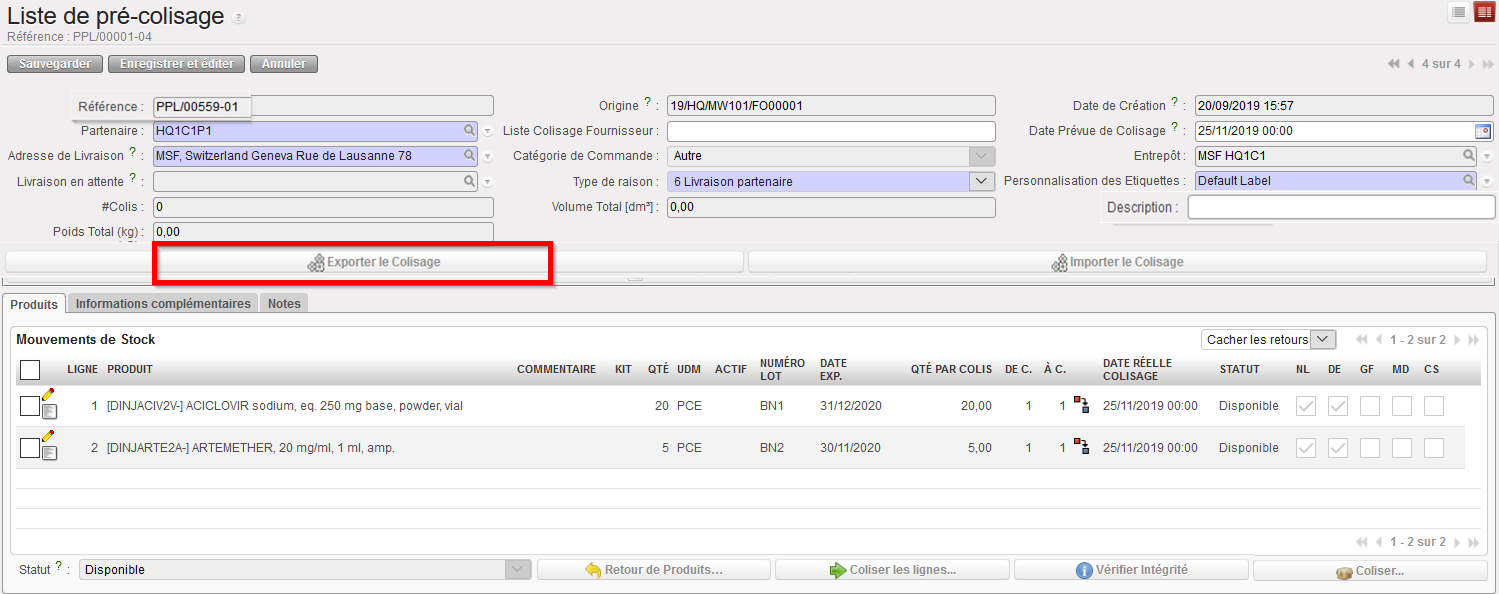Select the checkbox for ARTEMETHER line
This screenshot has width=1499, height=594.
29,448
